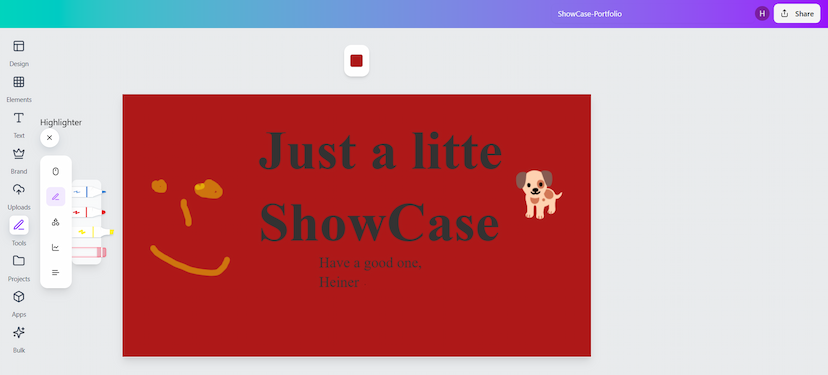
Task: Open the Apps panel
Action: coord(19,304)
